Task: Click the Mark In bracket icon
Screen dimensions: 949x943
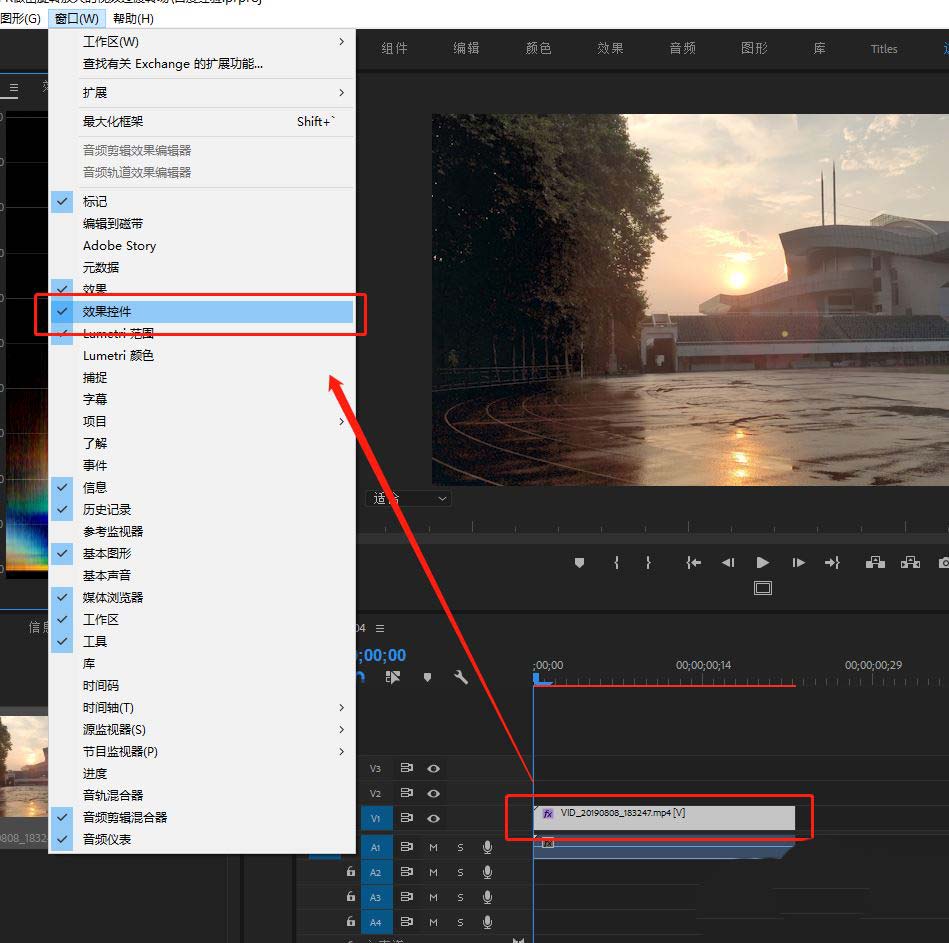Action: [616, 563]
